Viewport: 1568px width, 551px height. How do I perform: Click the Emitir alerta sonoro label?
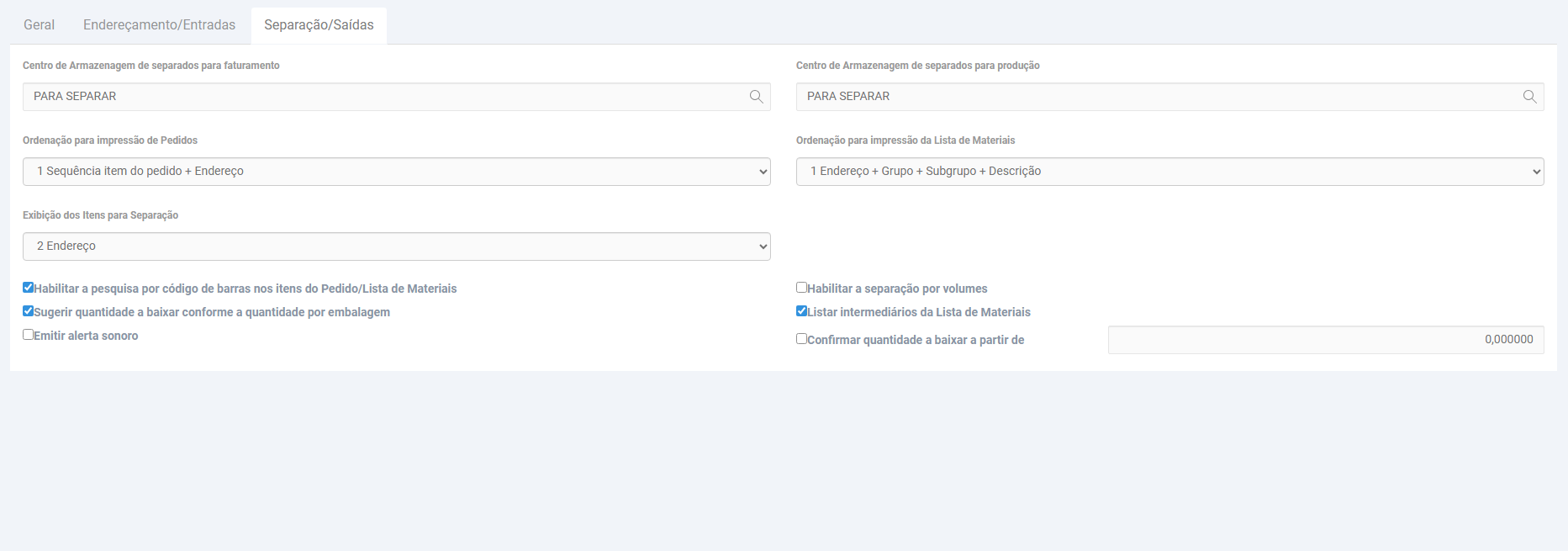point(86,336)
